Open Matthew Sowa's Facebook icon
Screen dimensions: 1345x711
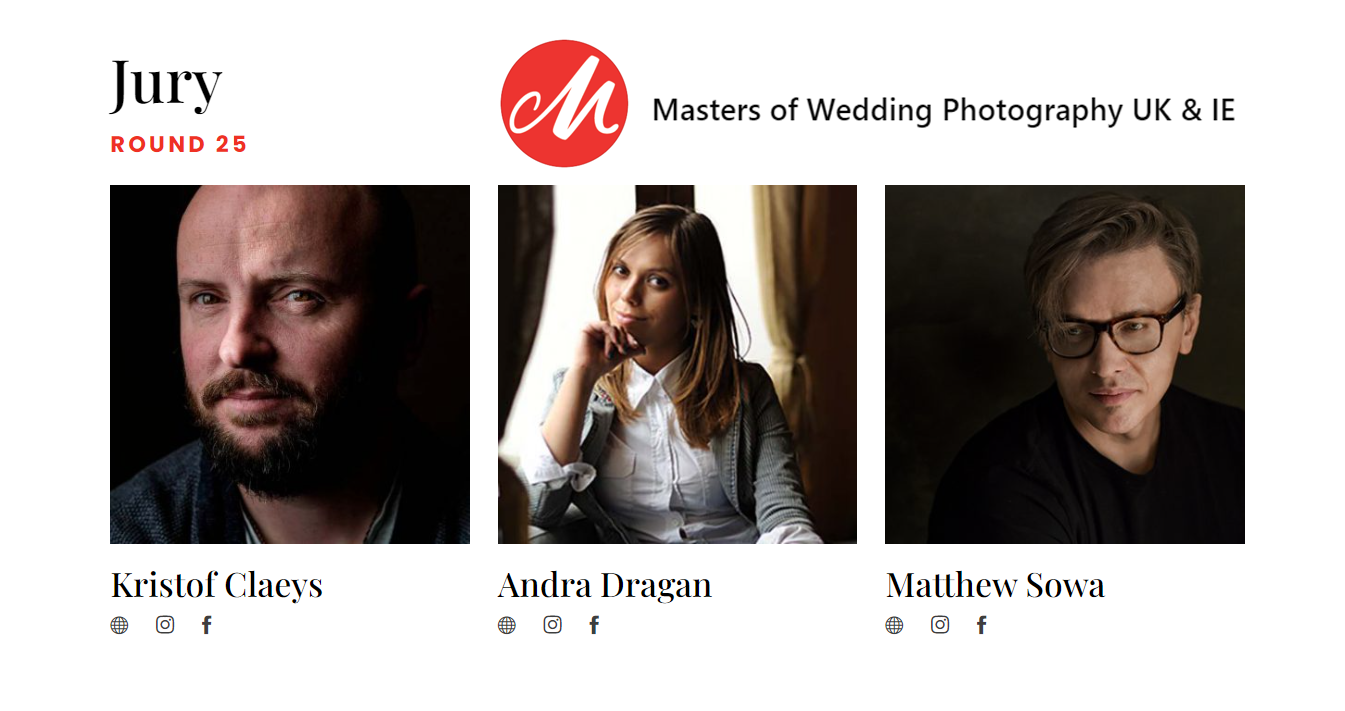pyautogui.click(x=981, y=625)
